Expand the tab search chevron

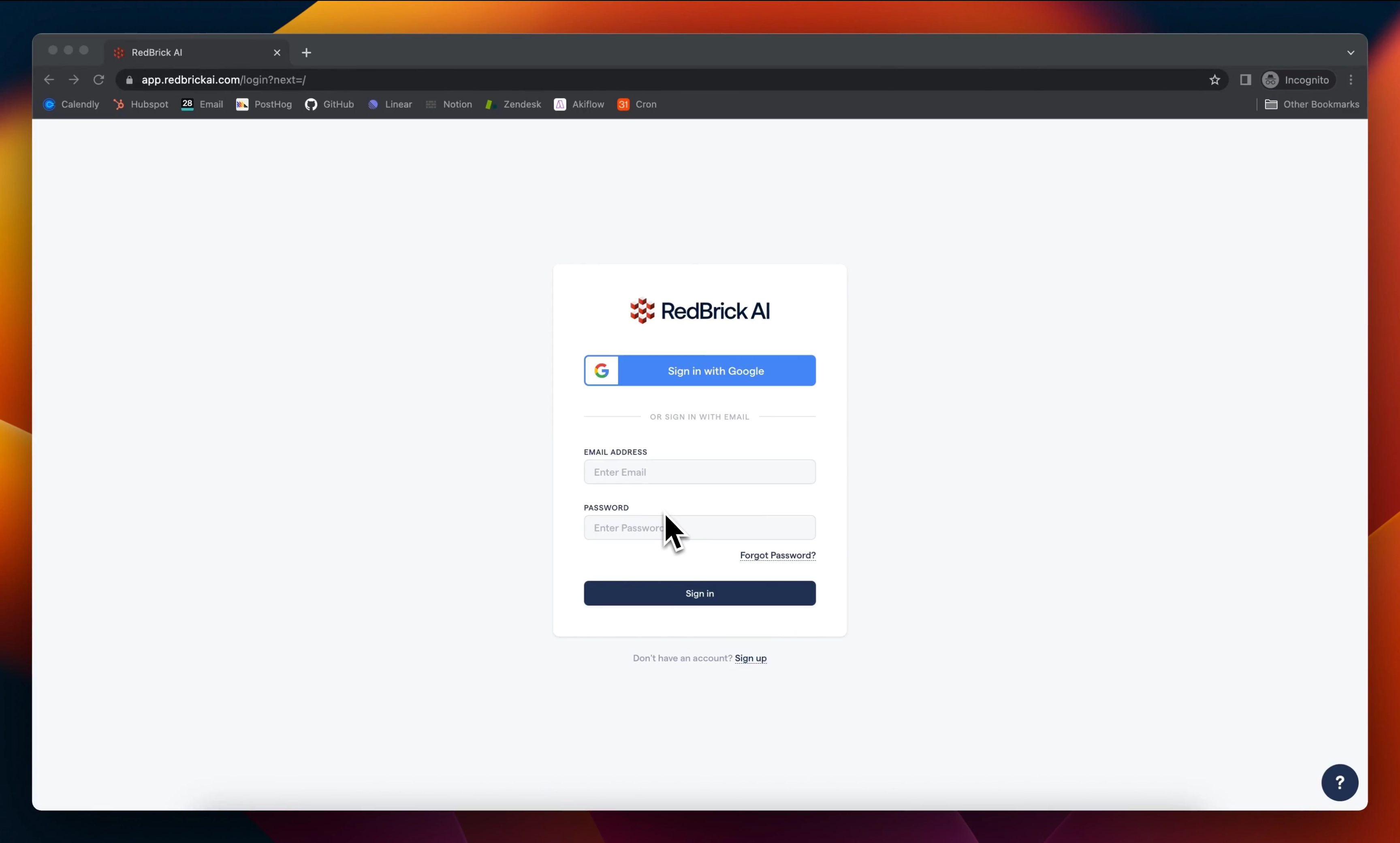1351,52
